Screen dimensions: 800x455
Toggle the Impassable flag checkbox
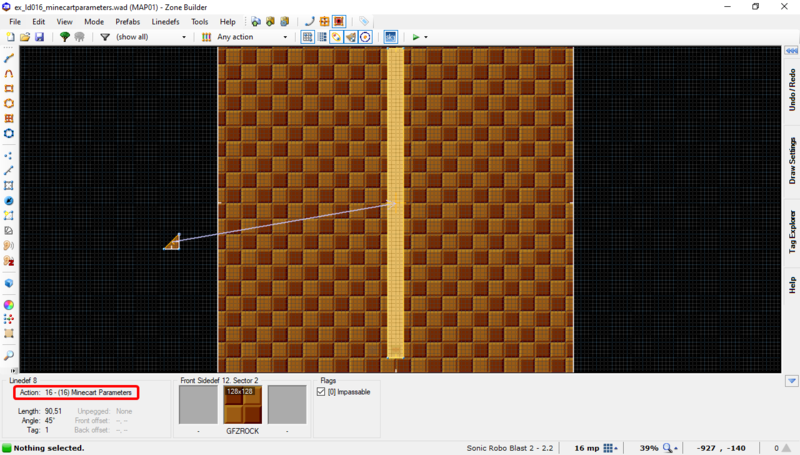coord(321,392)
